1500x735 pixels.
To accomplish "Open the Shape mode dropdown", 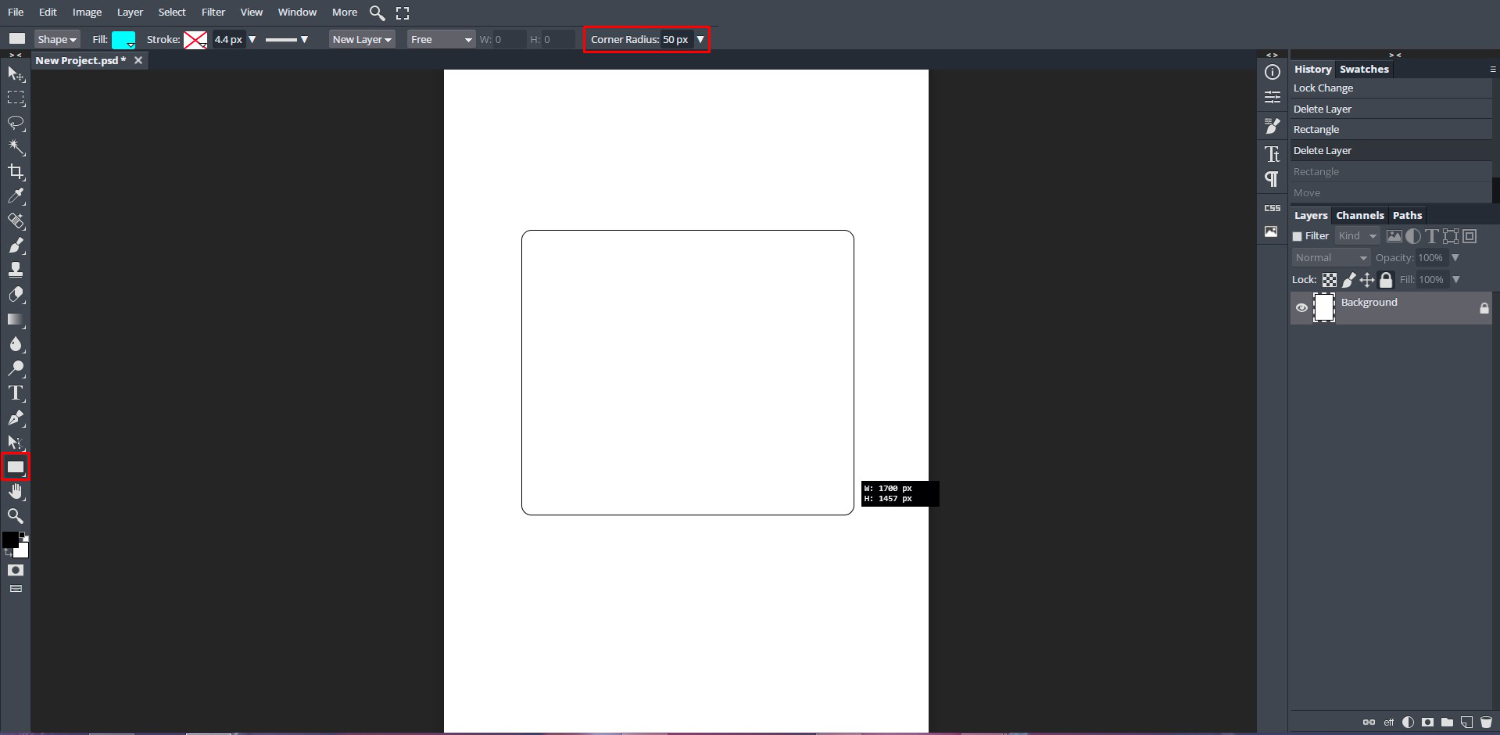I will click(x=57, y=40).
